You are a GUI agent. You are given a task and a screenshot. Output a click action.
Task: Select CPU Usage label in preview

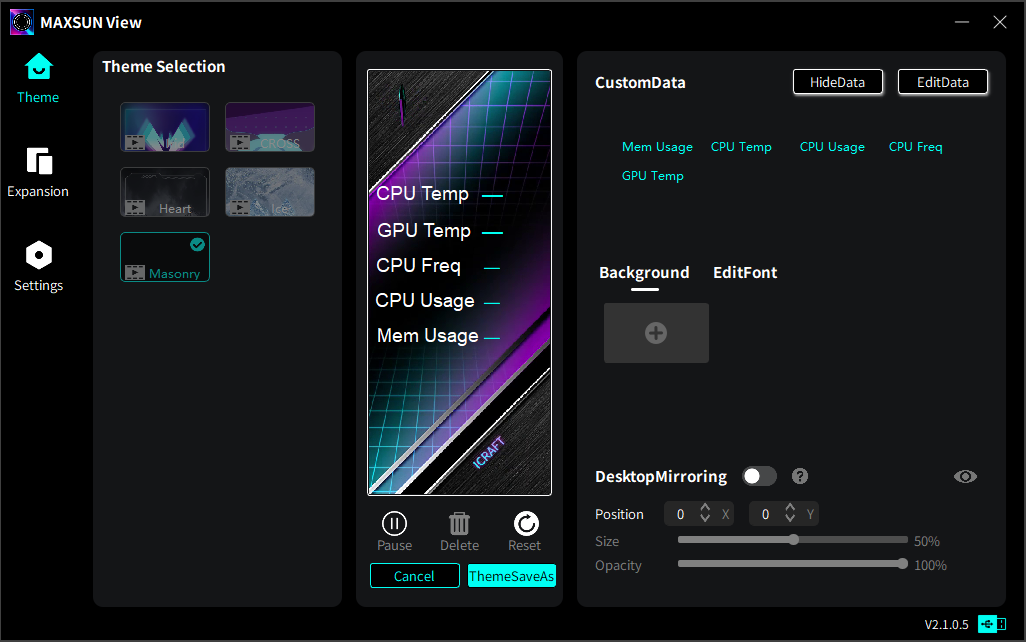(425, 300)
